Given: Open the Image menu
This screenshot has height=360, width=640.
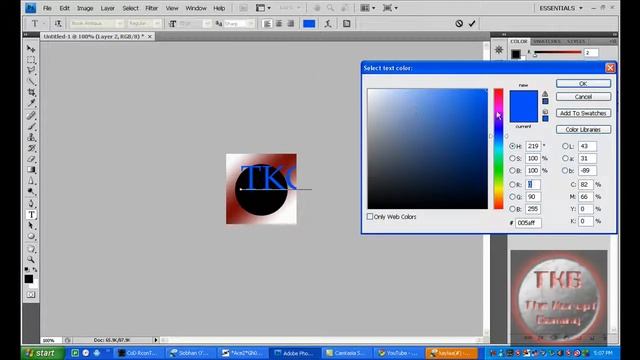Looking at the screenshot, I should coord(85,8).
